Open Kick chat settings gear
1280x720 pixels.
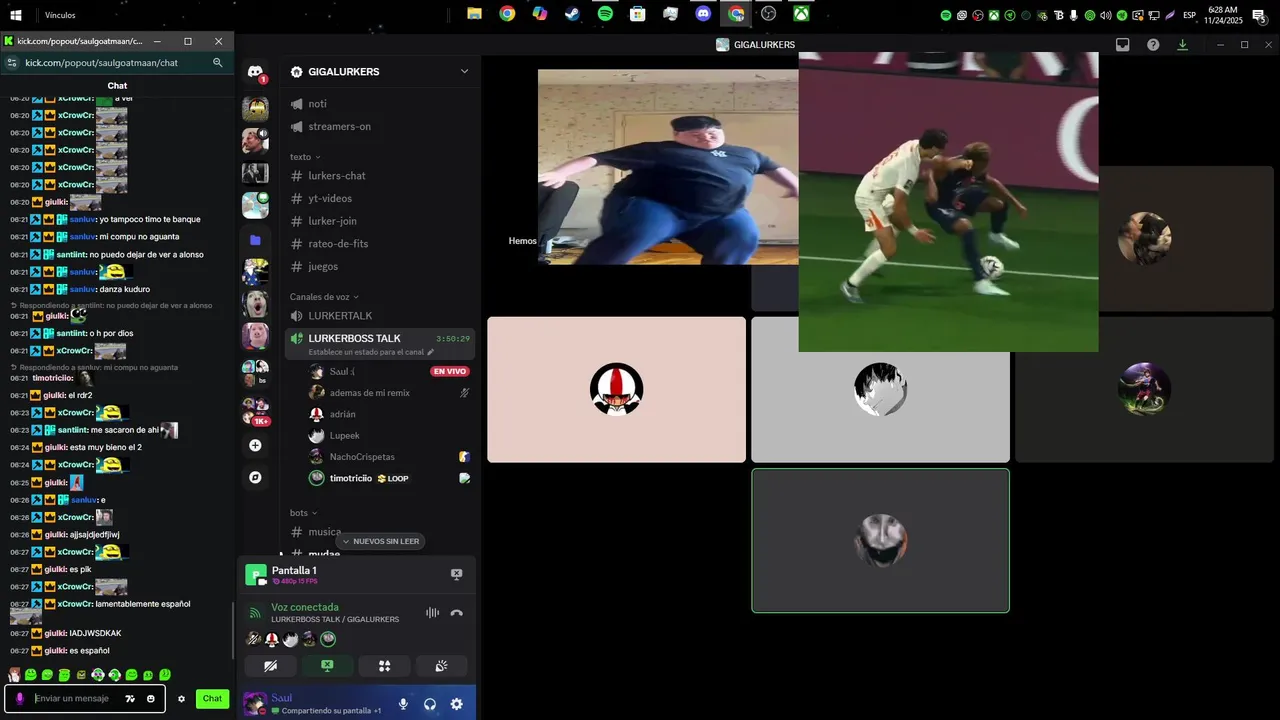pyautogui.click(x=181, y=699)
